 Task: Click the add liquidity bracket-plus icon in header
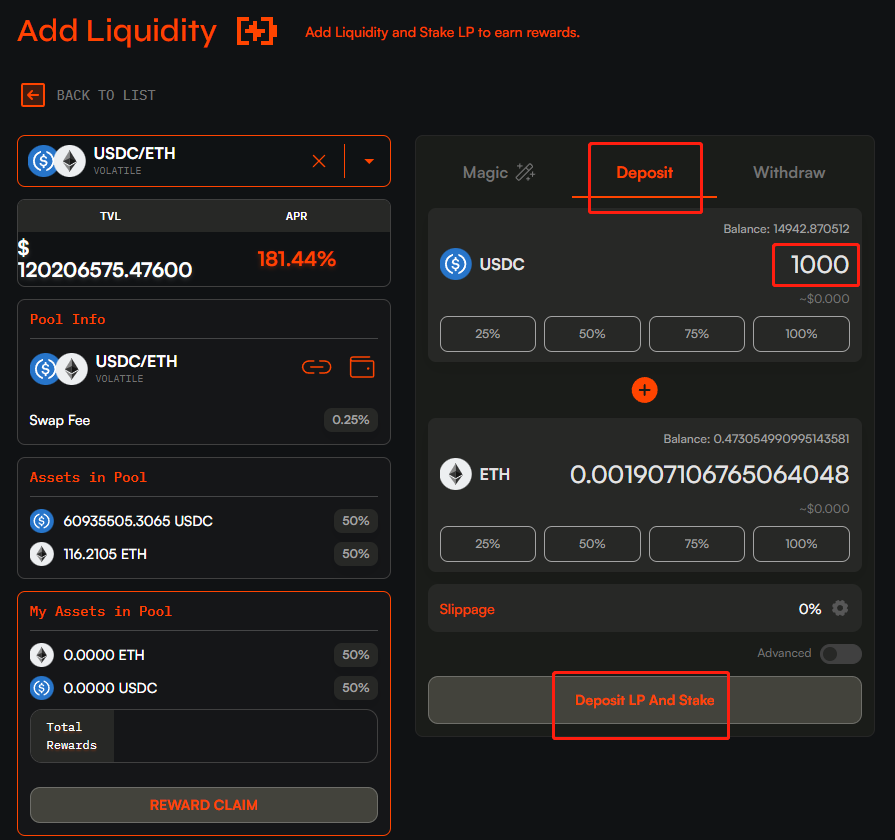256,32
